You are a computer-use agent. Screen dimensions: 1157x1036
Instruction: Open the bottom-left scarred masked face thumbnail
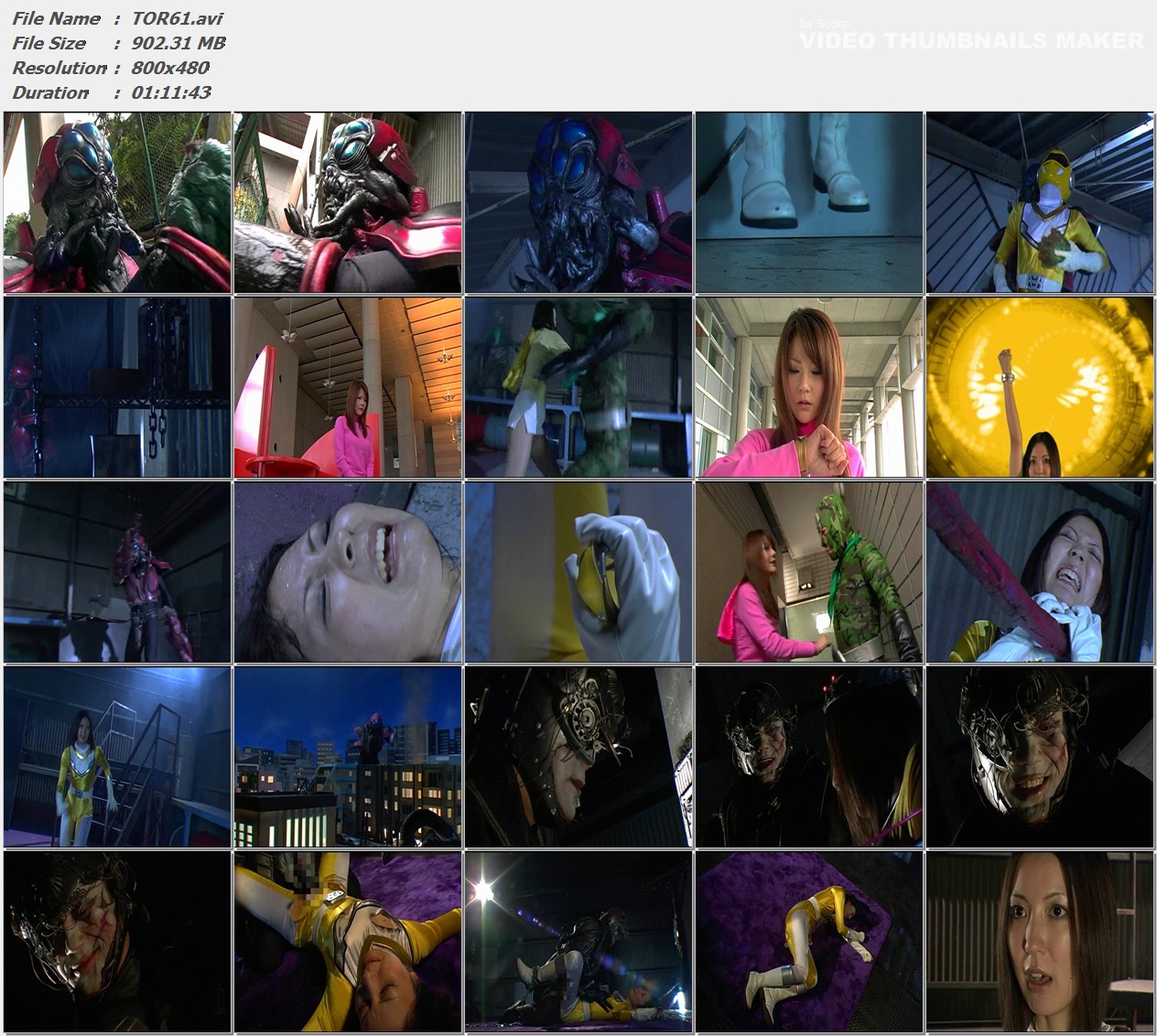point(117,942)
